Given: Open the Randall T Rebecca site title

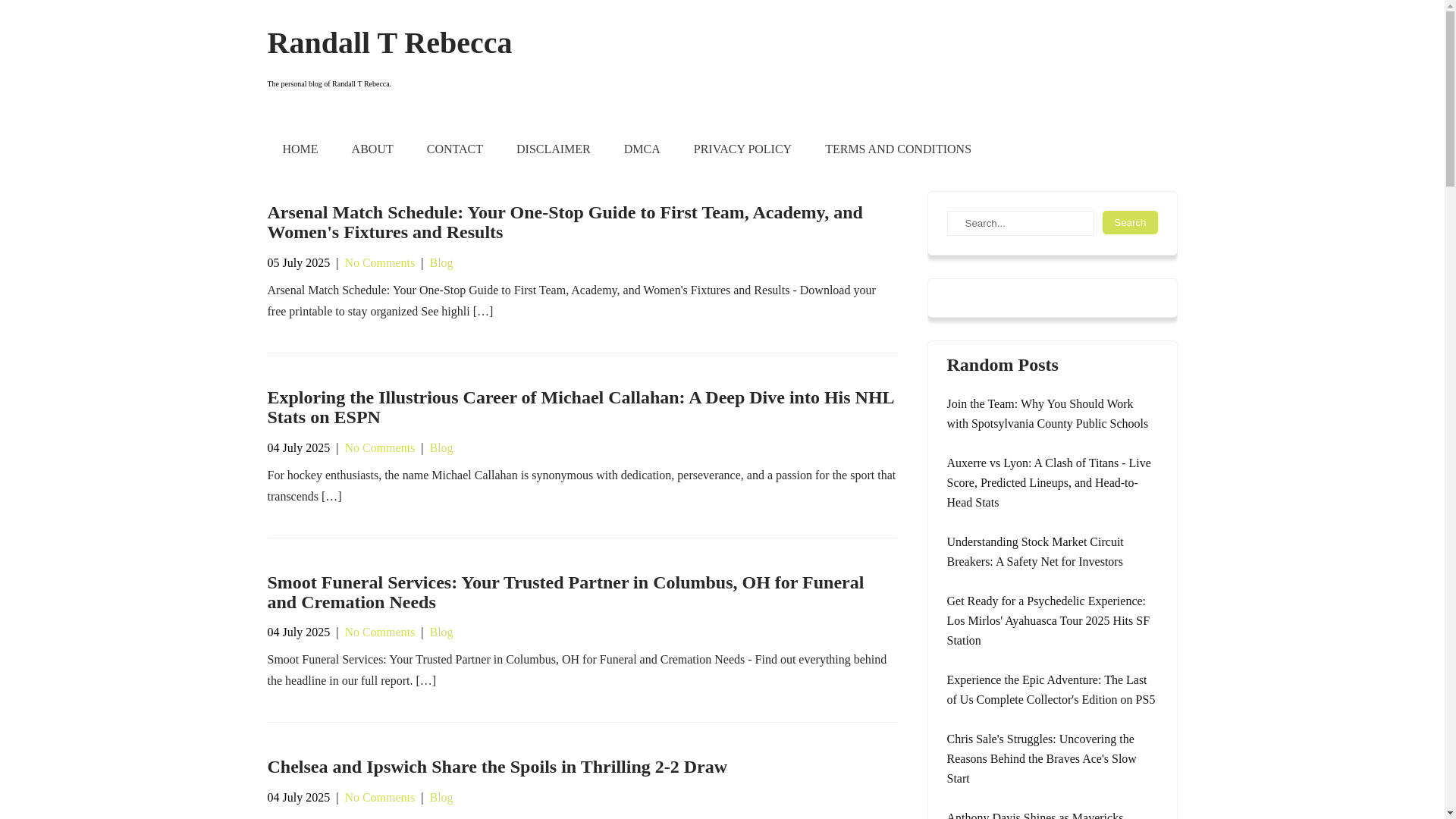Looking at the screenshot, I should pyautogui.click(x=389, y=43).
